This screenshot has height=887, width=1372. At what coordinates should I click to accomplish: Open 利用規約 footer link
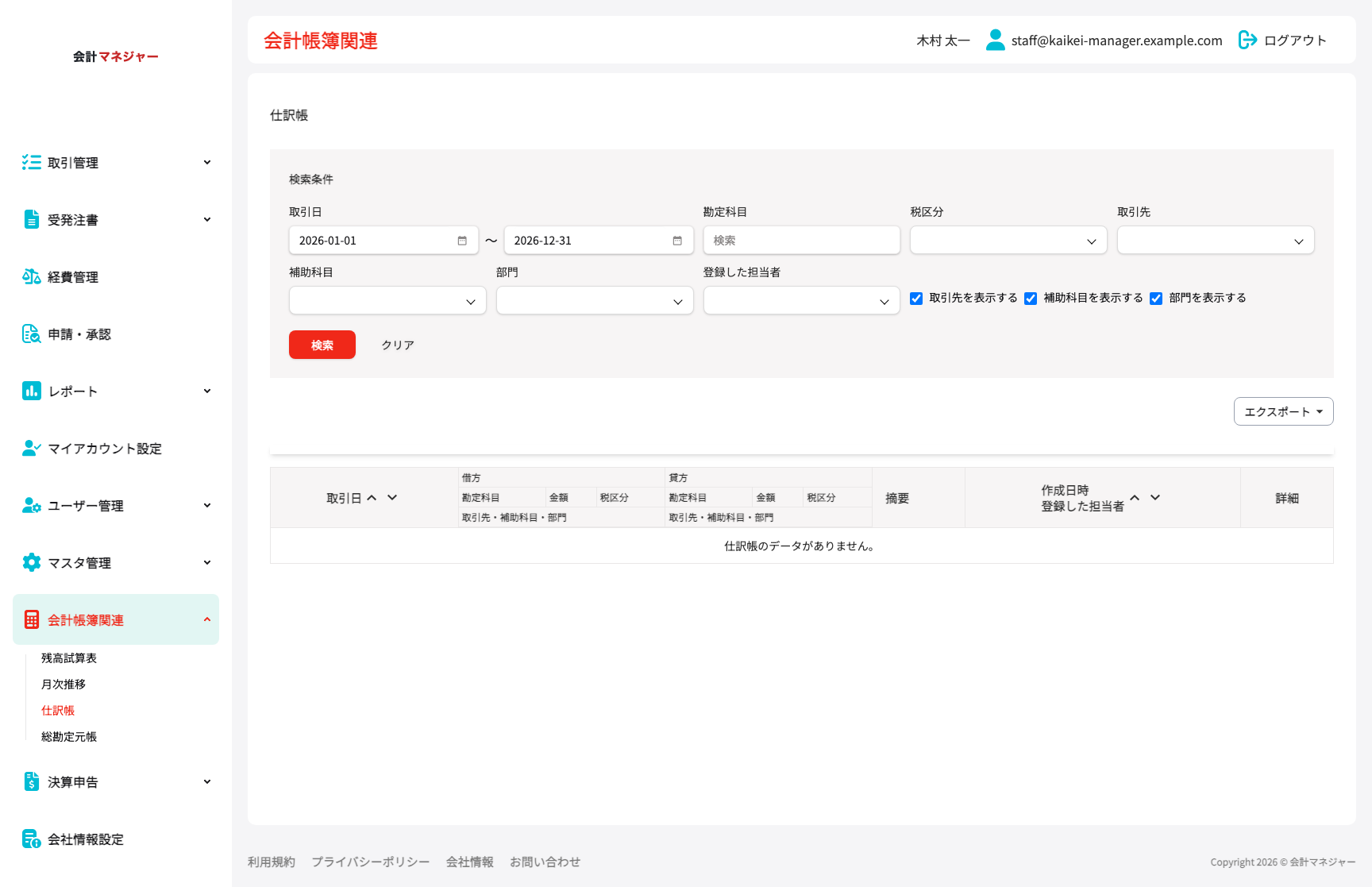272,862
